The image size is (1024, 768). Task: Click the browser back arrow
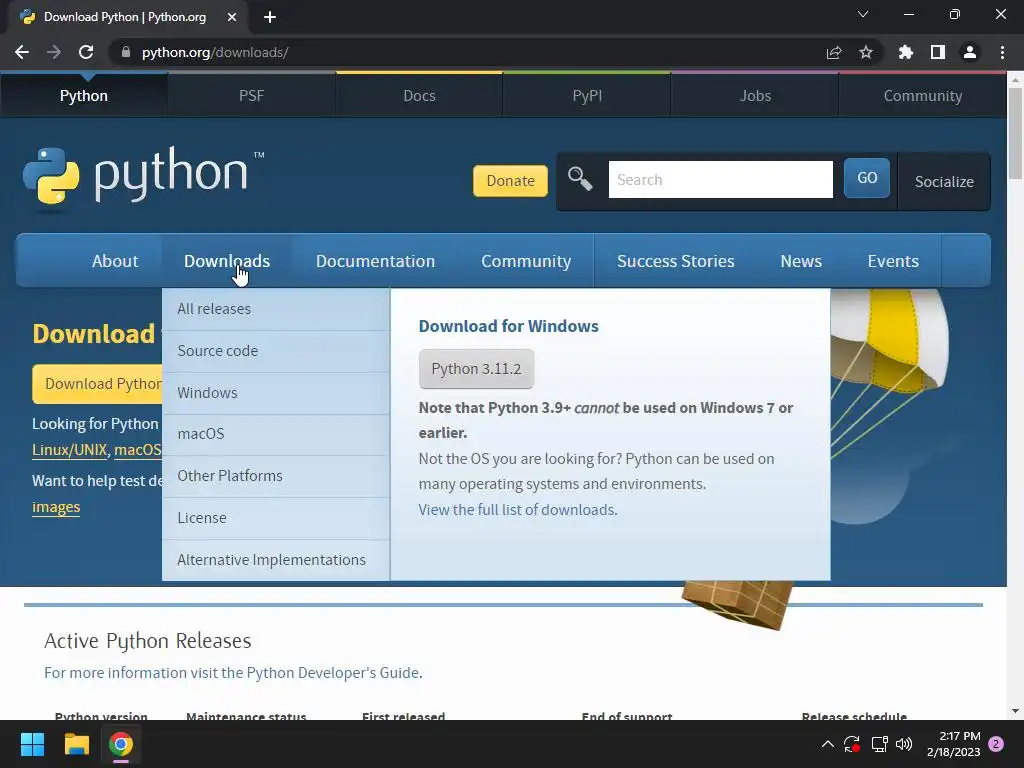click(22, 52)
